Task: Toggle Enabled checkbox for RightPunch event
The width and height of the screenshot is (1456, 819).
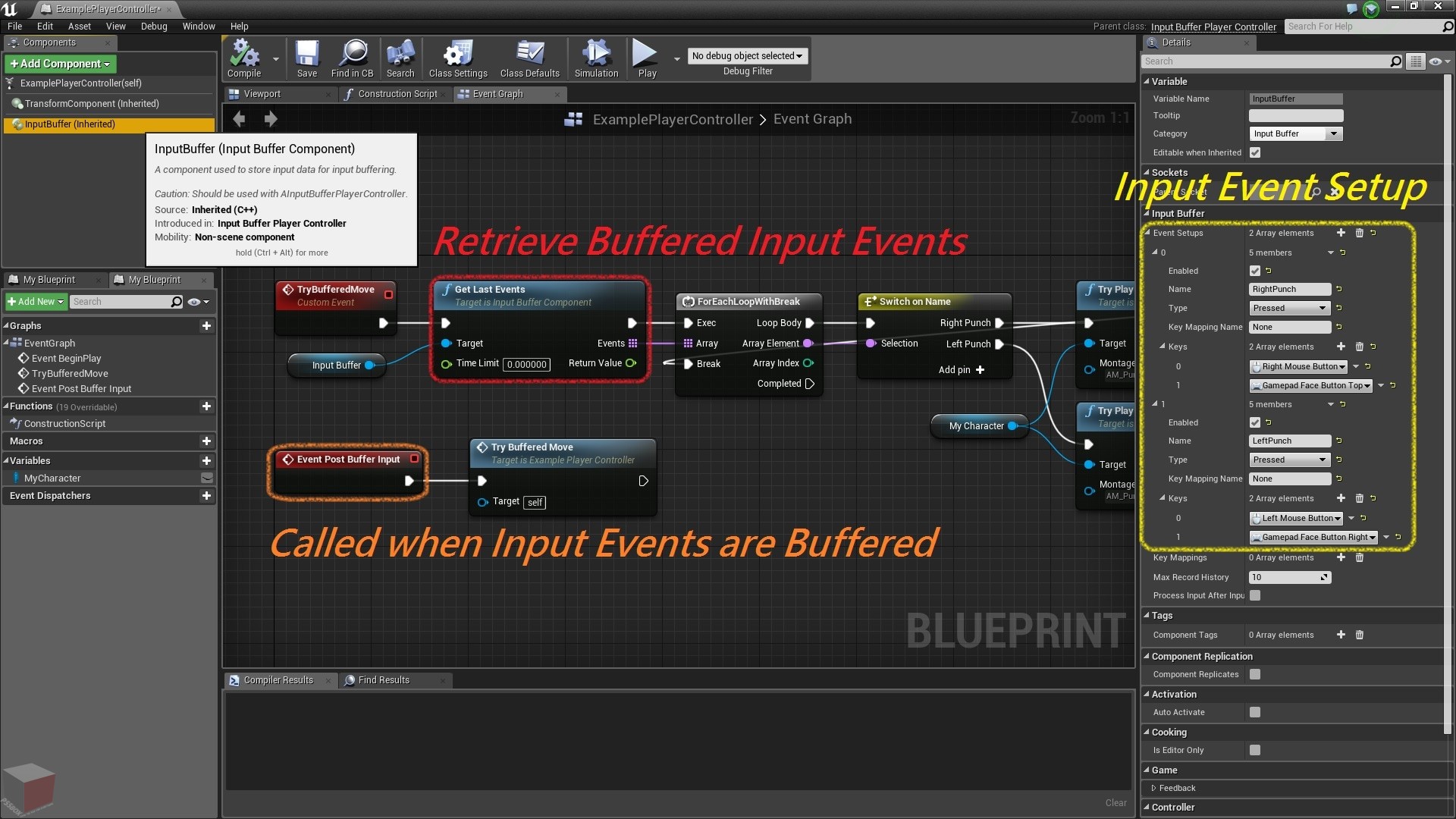Action: (1255, 271)
